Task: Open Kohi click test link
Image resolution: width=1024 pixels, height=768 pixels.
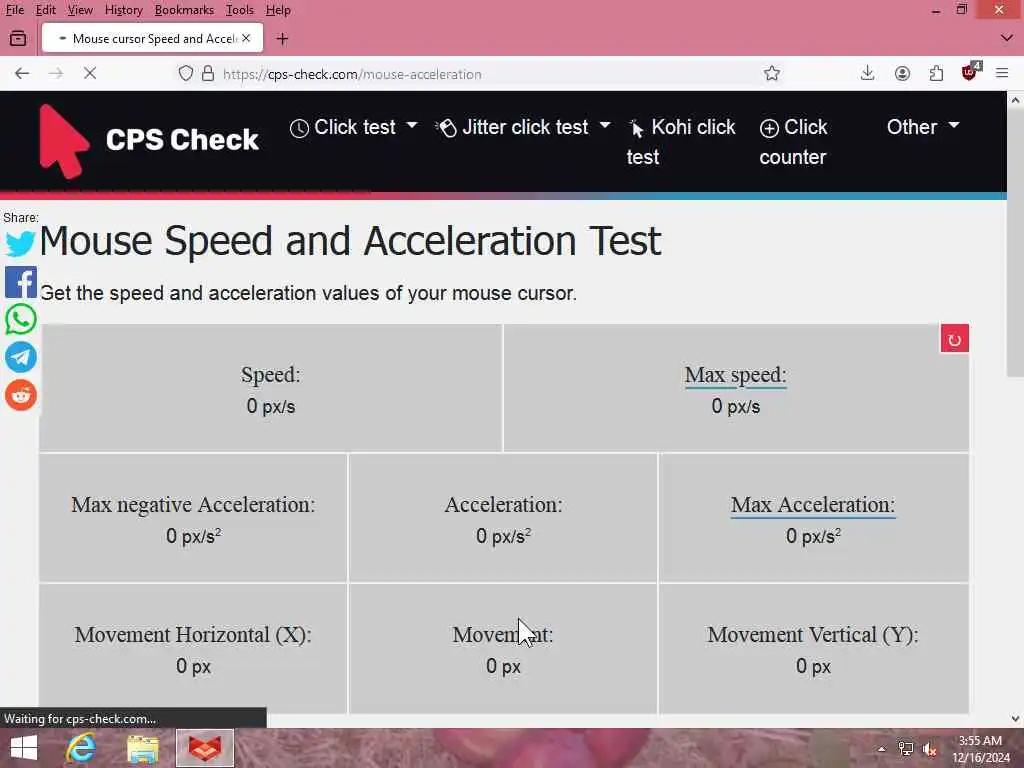Action: point(681,142)
